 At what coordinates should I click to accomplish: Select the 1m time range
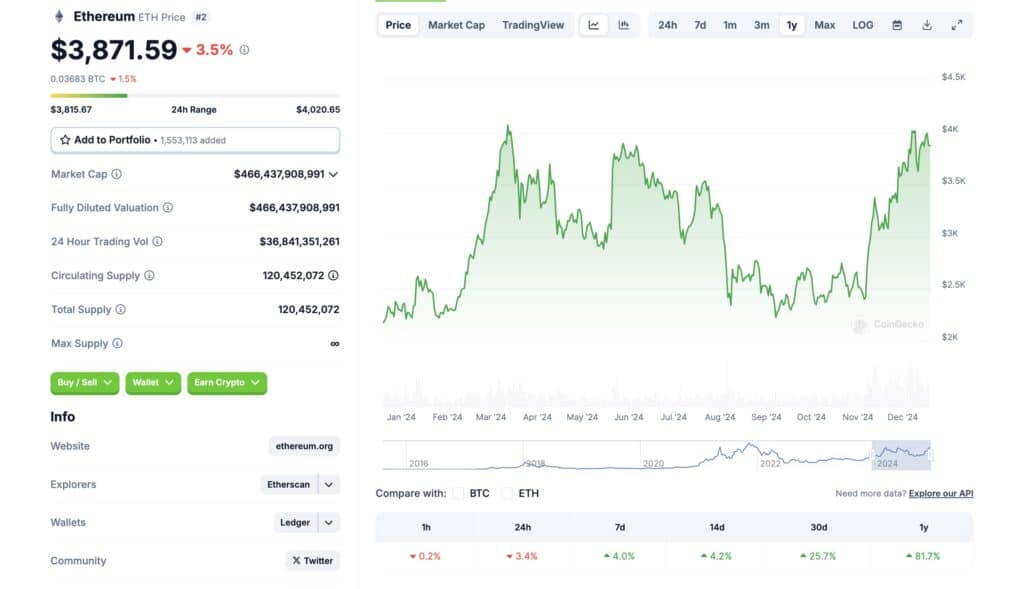[x=730, y=25]
